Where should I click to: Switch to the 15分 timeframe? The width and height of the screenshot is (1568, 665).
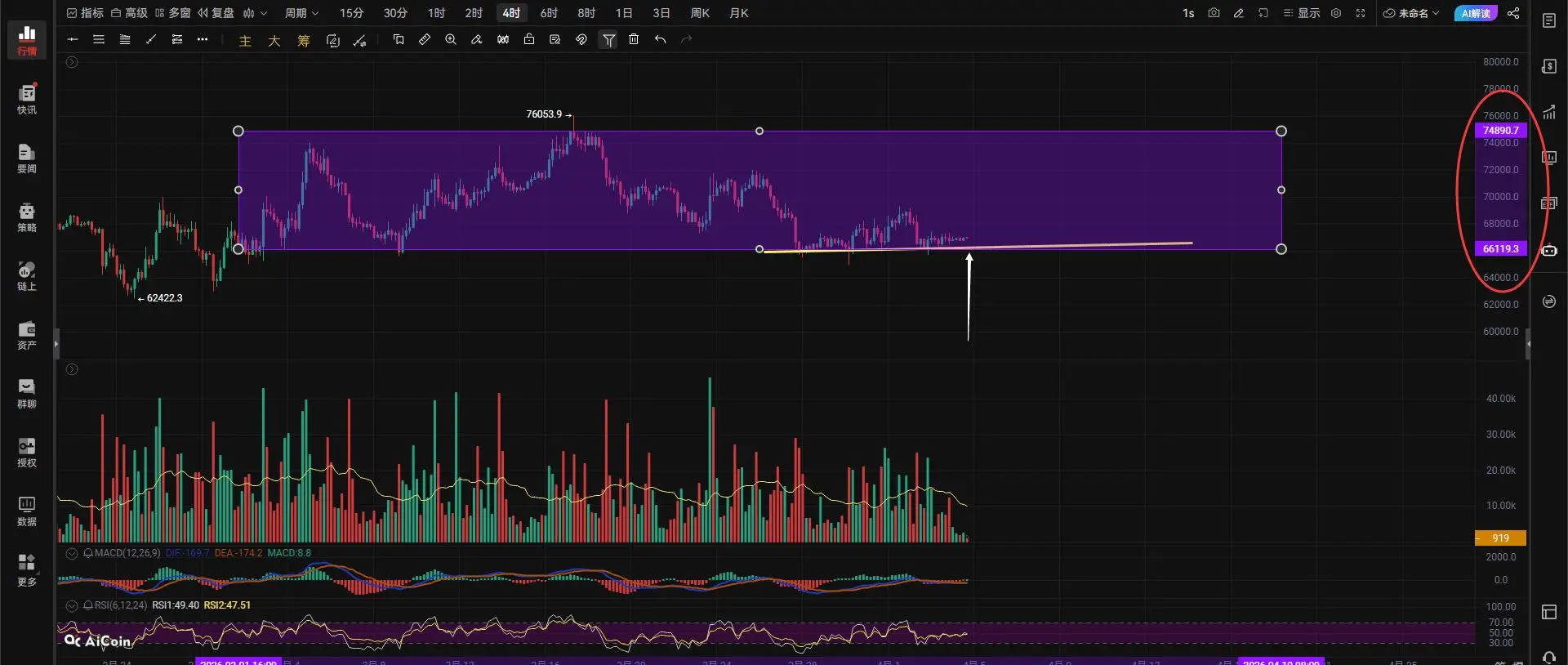tap(352, 13)
